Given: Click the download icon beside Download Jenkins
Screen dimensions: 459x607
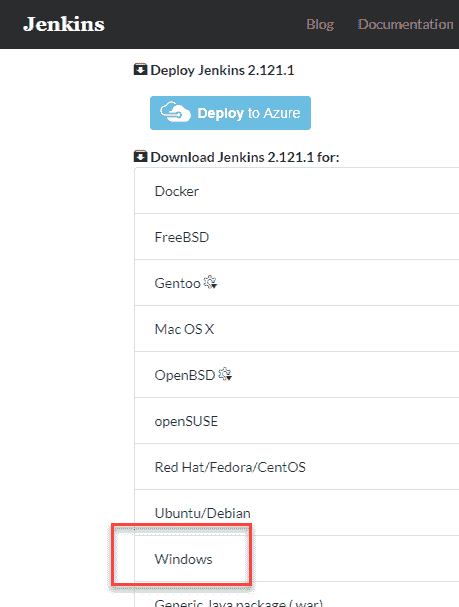Looking at the screenshot, I should coord(140,156).
